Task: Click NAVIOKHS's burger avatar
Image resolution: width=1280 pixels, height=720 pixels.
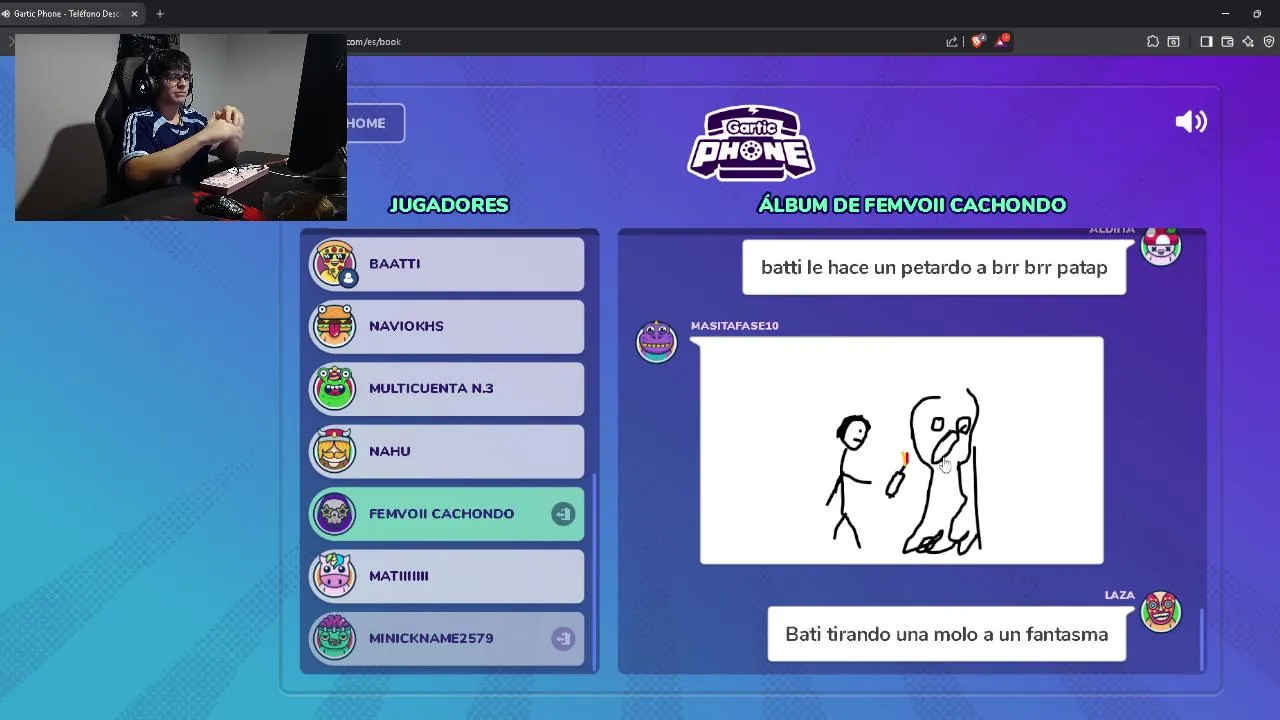Action: (x=335, y=326)
